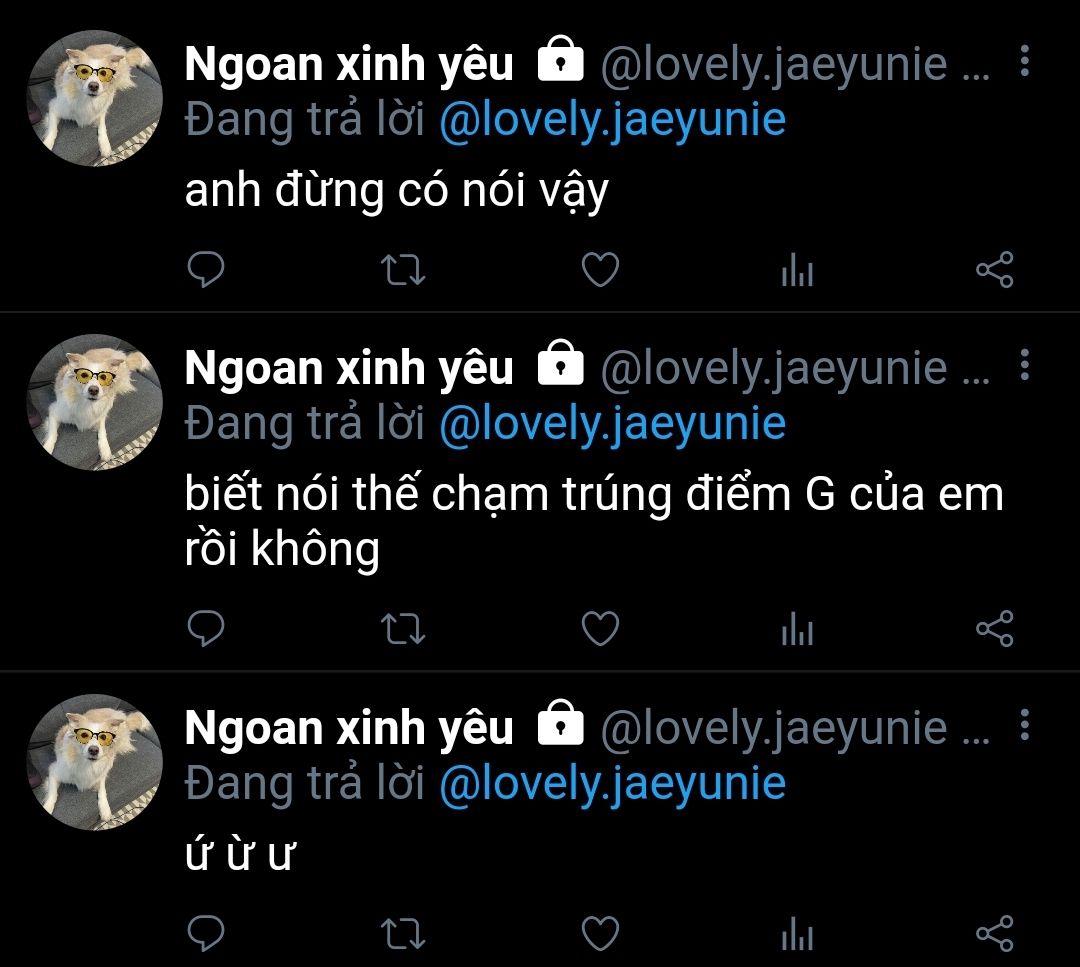View analytics of the first tweet
The width and height of the screenshot is (1080, 967).
[x=798, y=269]
